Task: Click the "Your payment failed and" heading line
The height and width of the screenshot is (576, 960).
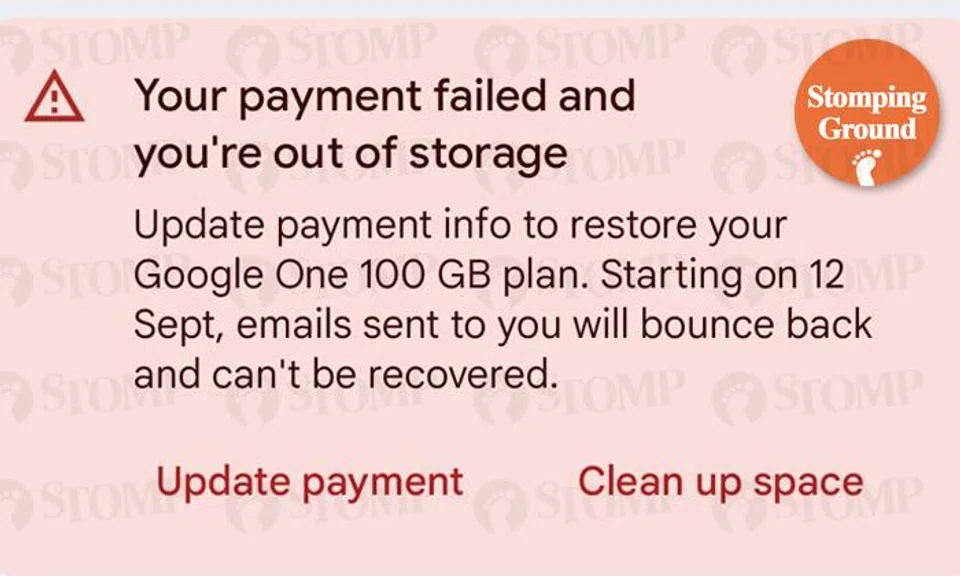Action: tap(385, 97)
